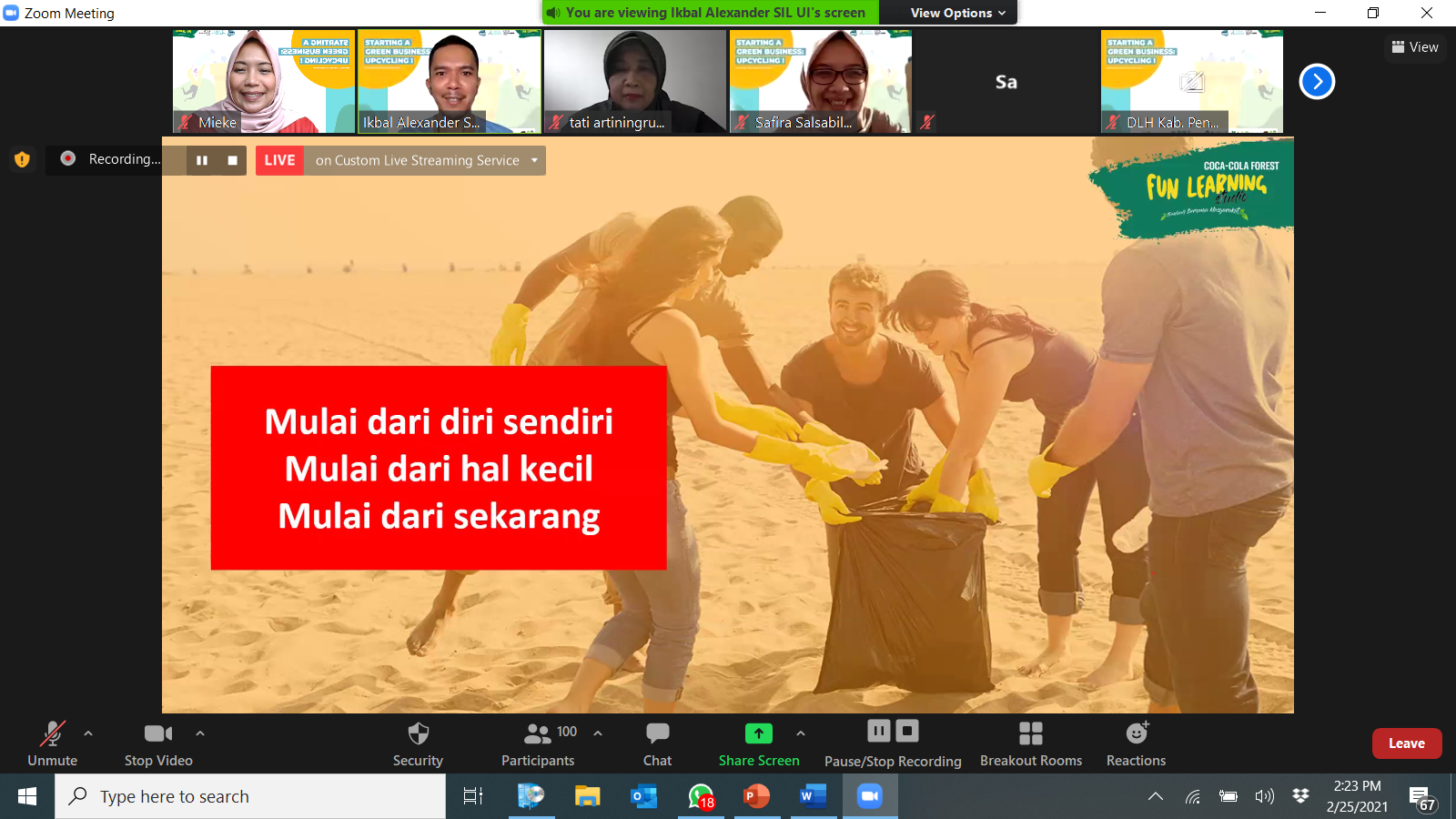1456x819 pixels.
Task: Open volume control in system tray
Action: tap(1265, 796)
